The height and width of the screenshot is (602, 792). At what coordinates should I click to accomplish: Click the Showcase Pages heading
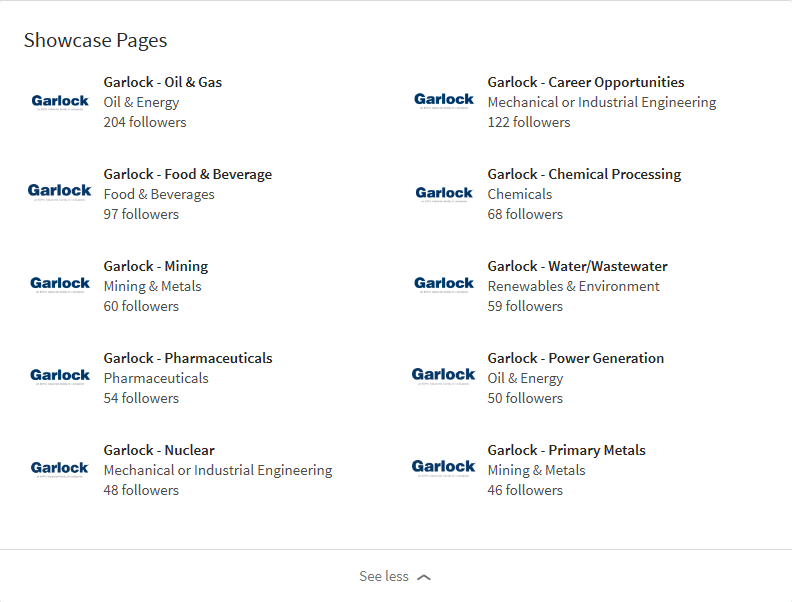pyautogui.click(x=96, y=41)
